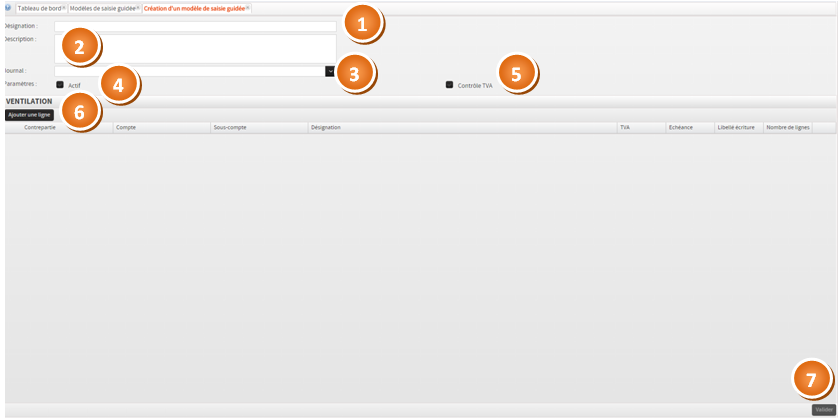Click the Sous-compte column header
The width and height of the screenshot is (839, 418).
coord(259,127)
